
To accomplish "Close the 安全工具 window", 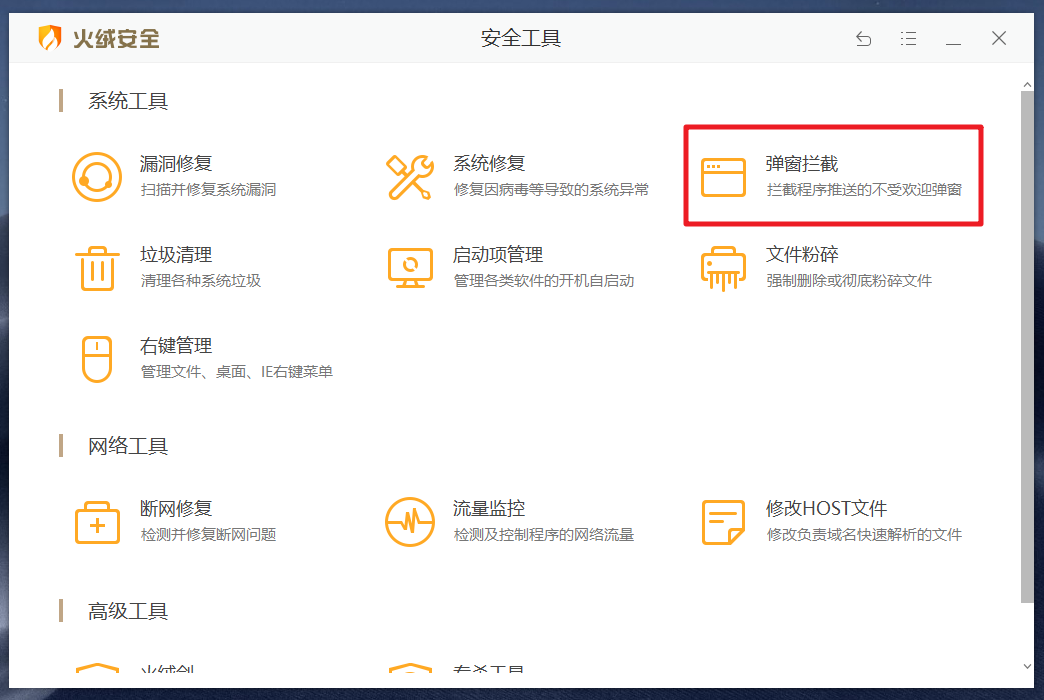I will click(x=999, y=38).
